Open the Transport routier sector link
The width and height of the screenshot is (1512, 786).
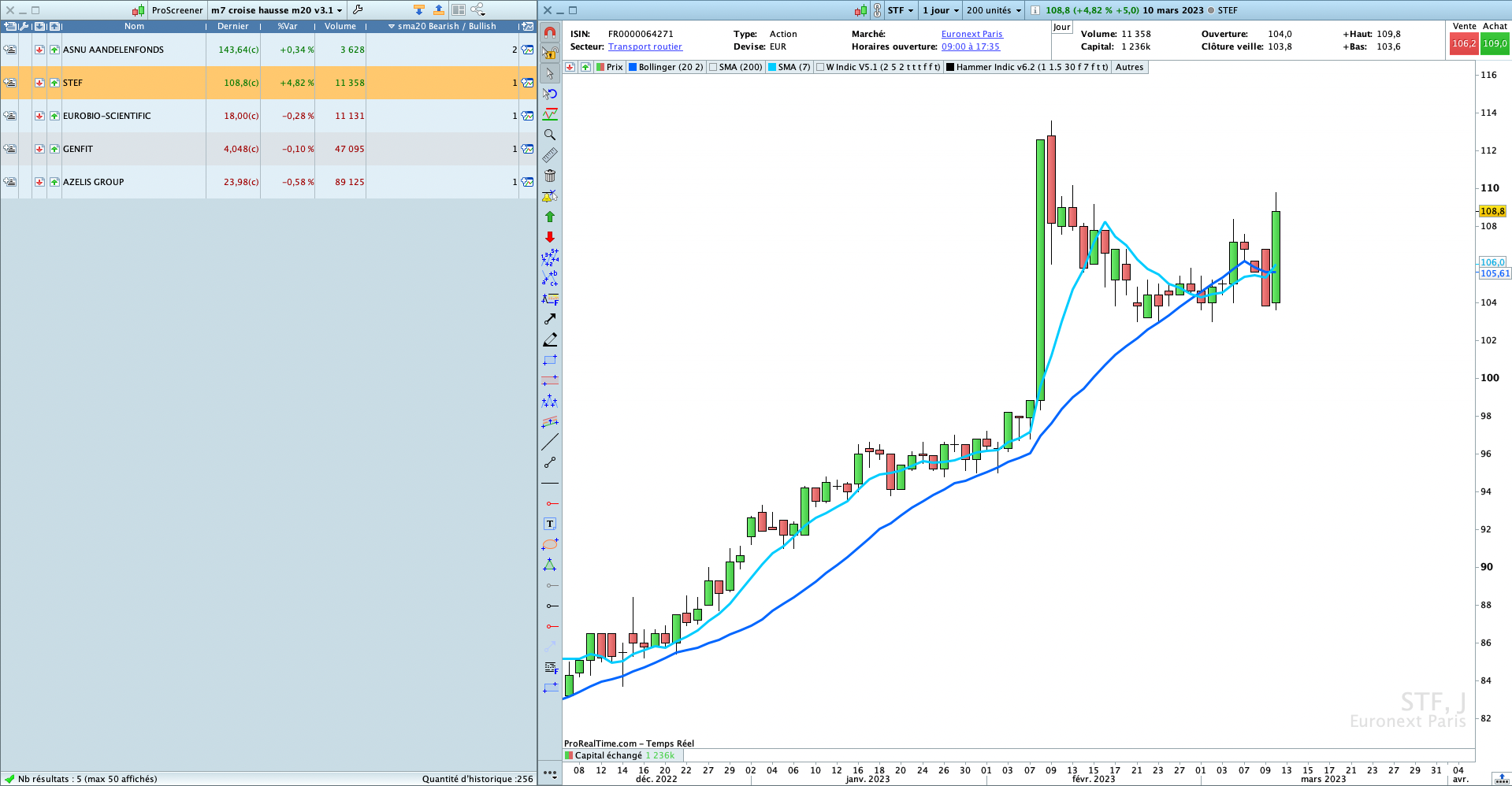645,46
